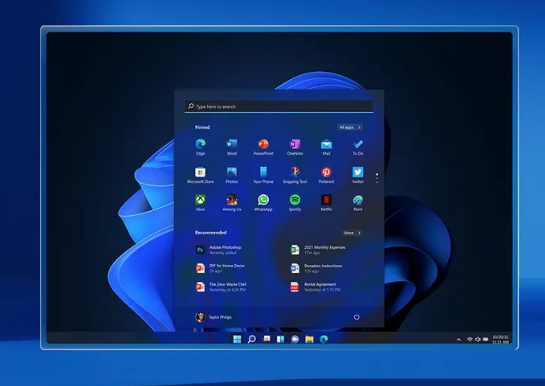Expand the All apps list
Image resolution: width=545 pixels, height=386 pixels.
350,127
